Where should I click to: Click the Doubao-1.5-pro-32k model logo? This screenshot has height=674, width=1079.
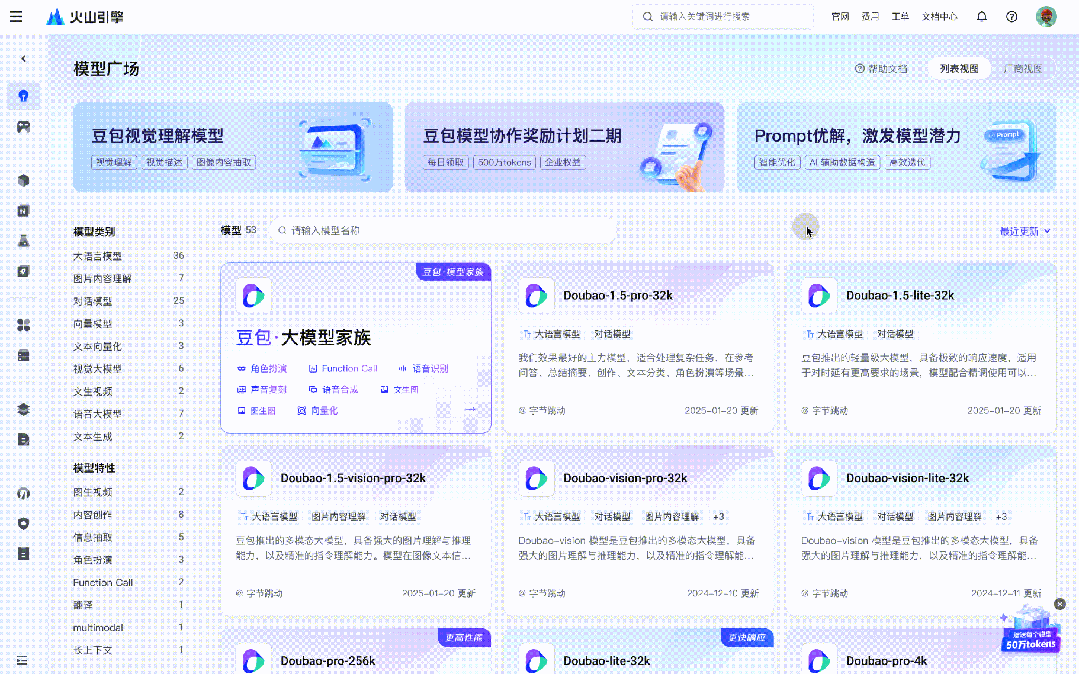(x=536, y=295)
